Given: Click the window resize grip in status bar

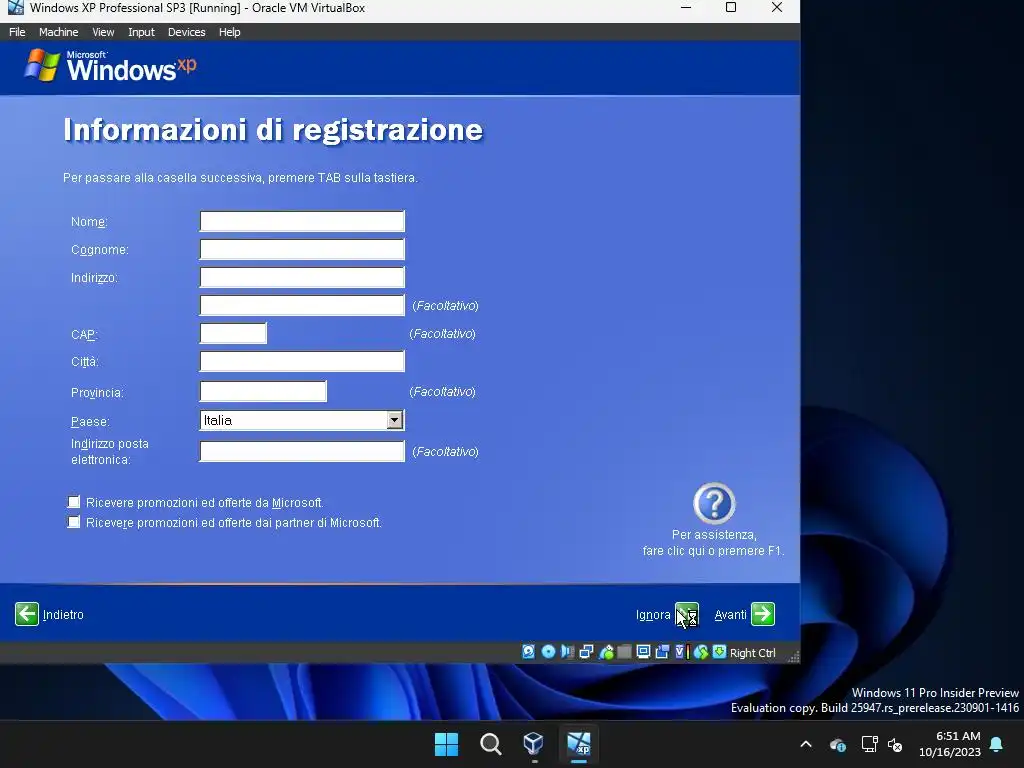Looking at the screenshot, I should click(793, 656).
